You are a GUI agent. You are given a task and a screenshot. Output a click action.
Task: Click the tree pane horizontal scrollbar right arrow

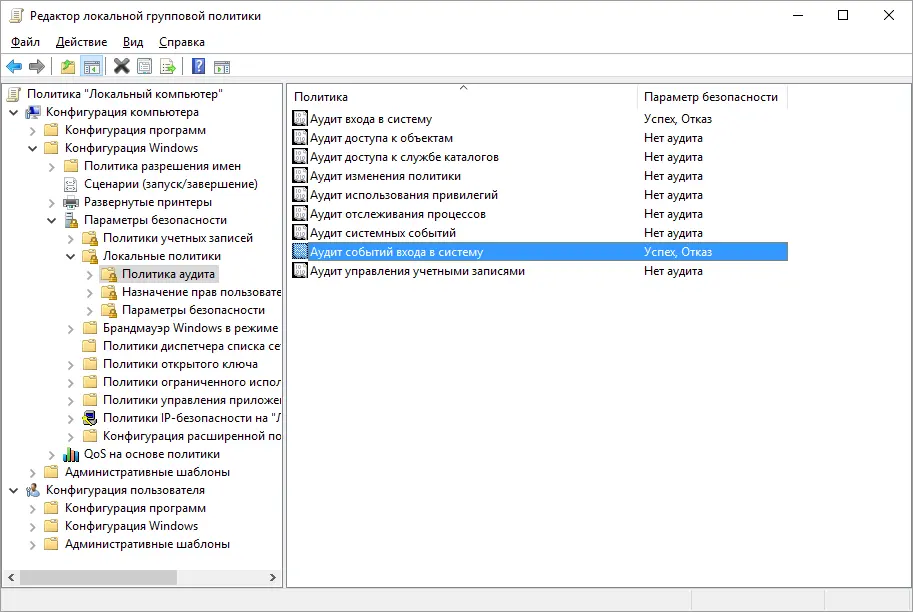point(273,578)
